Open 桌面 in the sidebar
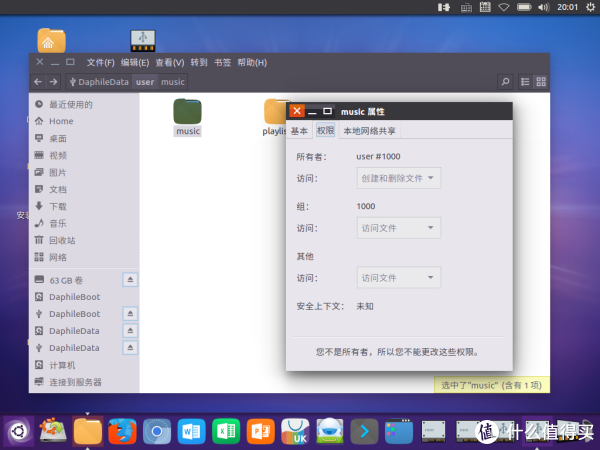 [x=84, y=138]
